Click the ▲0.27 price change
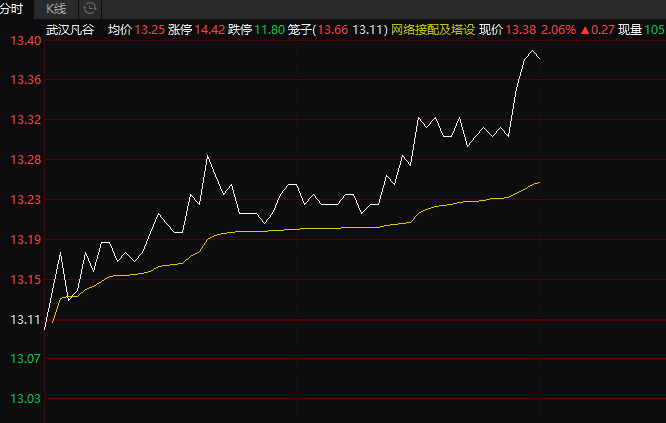 598,30
